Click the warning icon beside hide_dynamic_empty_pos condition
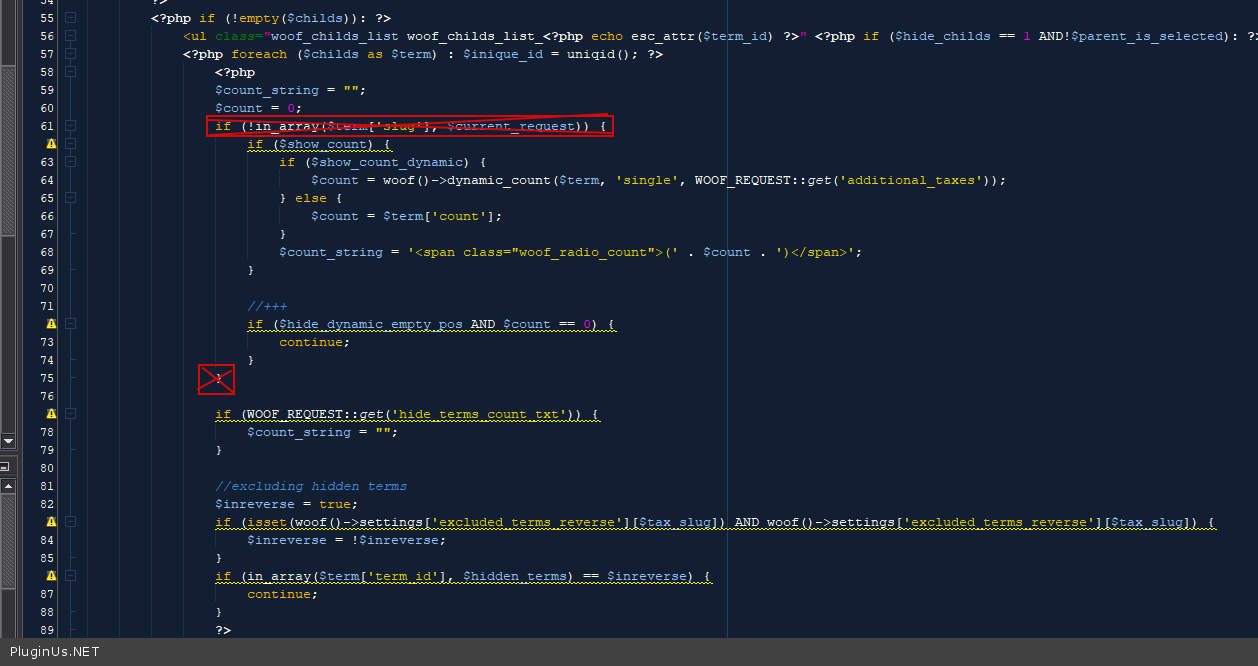Viewport: 1258px width, 666px height. pos(52,324)
